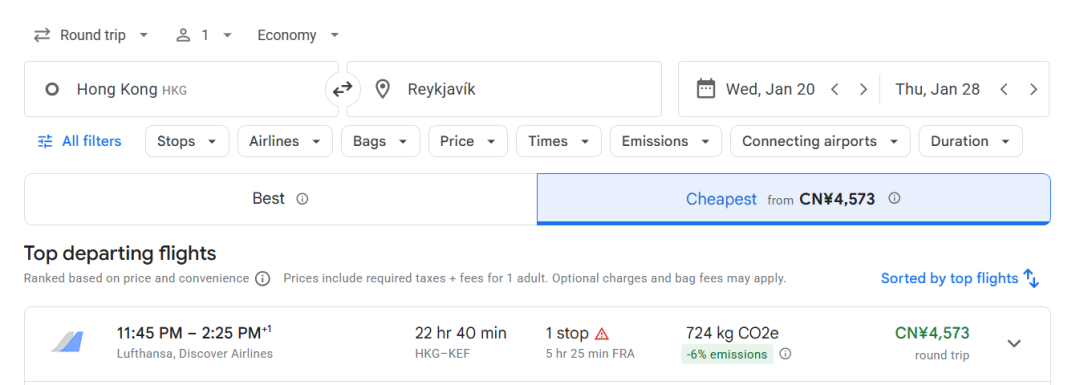Expand the Lufthansa flight details chevron
The height and width of the screenshot is (385, 1080).
[x=1014, y=343]
